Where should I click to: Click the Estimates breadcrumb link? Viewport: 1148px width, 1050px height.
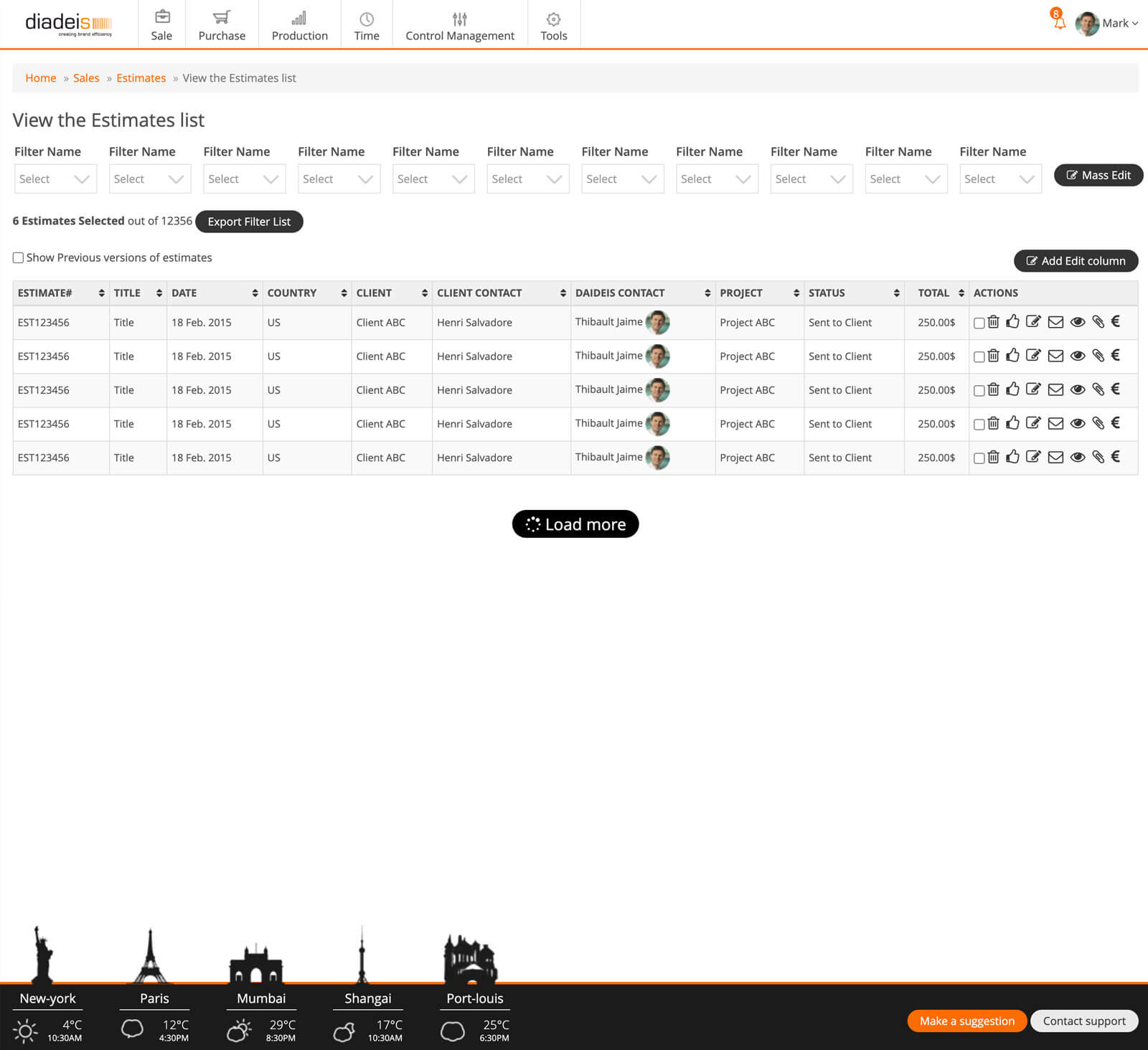(141, 78)
